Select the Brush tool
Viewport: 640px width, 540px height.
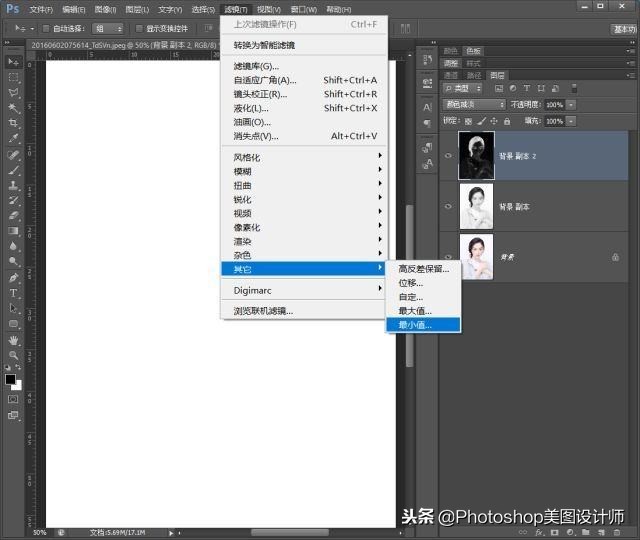(x=13, y=170)
